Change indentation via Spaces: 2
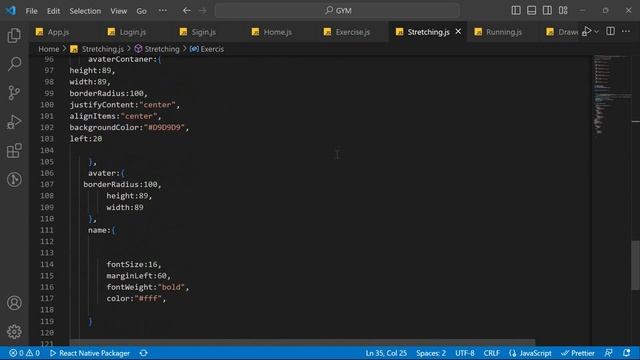Image resolution: width=640 pixels, height=360 pixels. point(431,353)
